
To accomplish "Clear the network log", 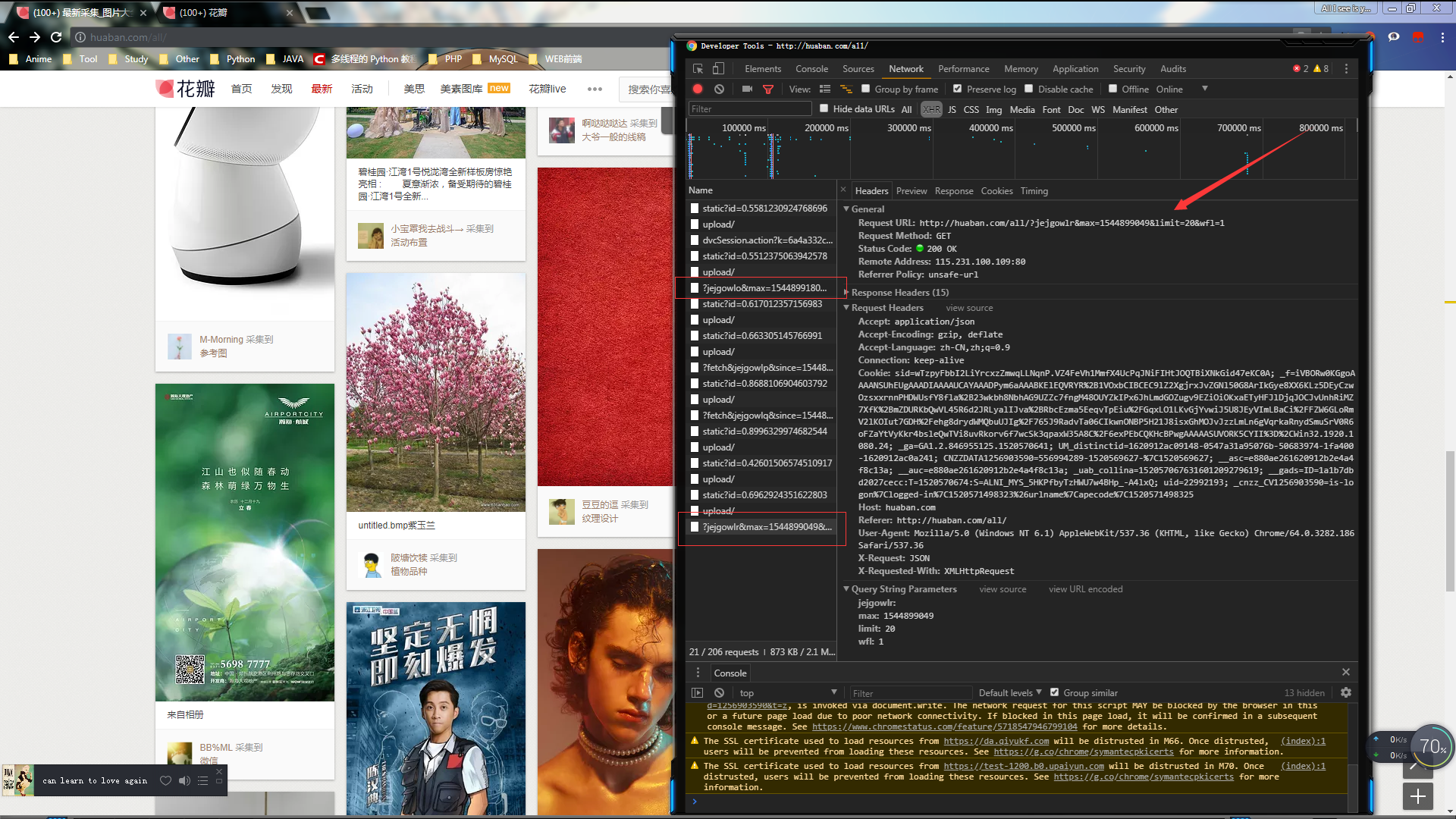I will pos(719,89).
